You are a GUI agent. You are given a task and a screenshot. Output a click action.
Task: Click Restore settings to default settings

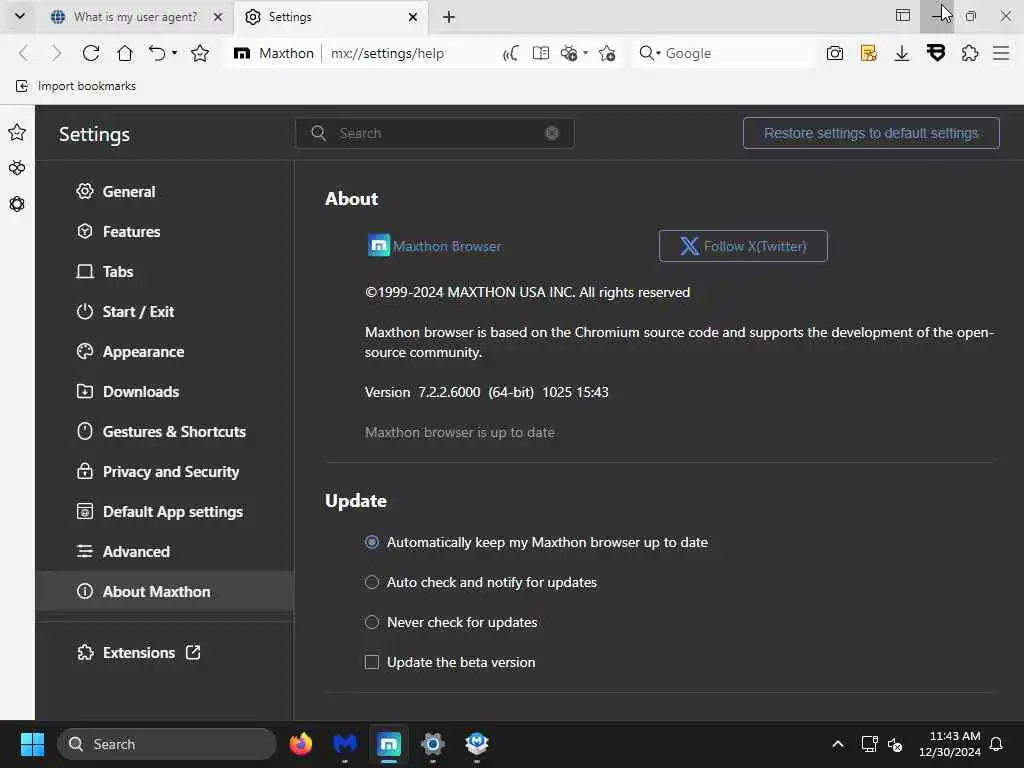coord(871,133)
